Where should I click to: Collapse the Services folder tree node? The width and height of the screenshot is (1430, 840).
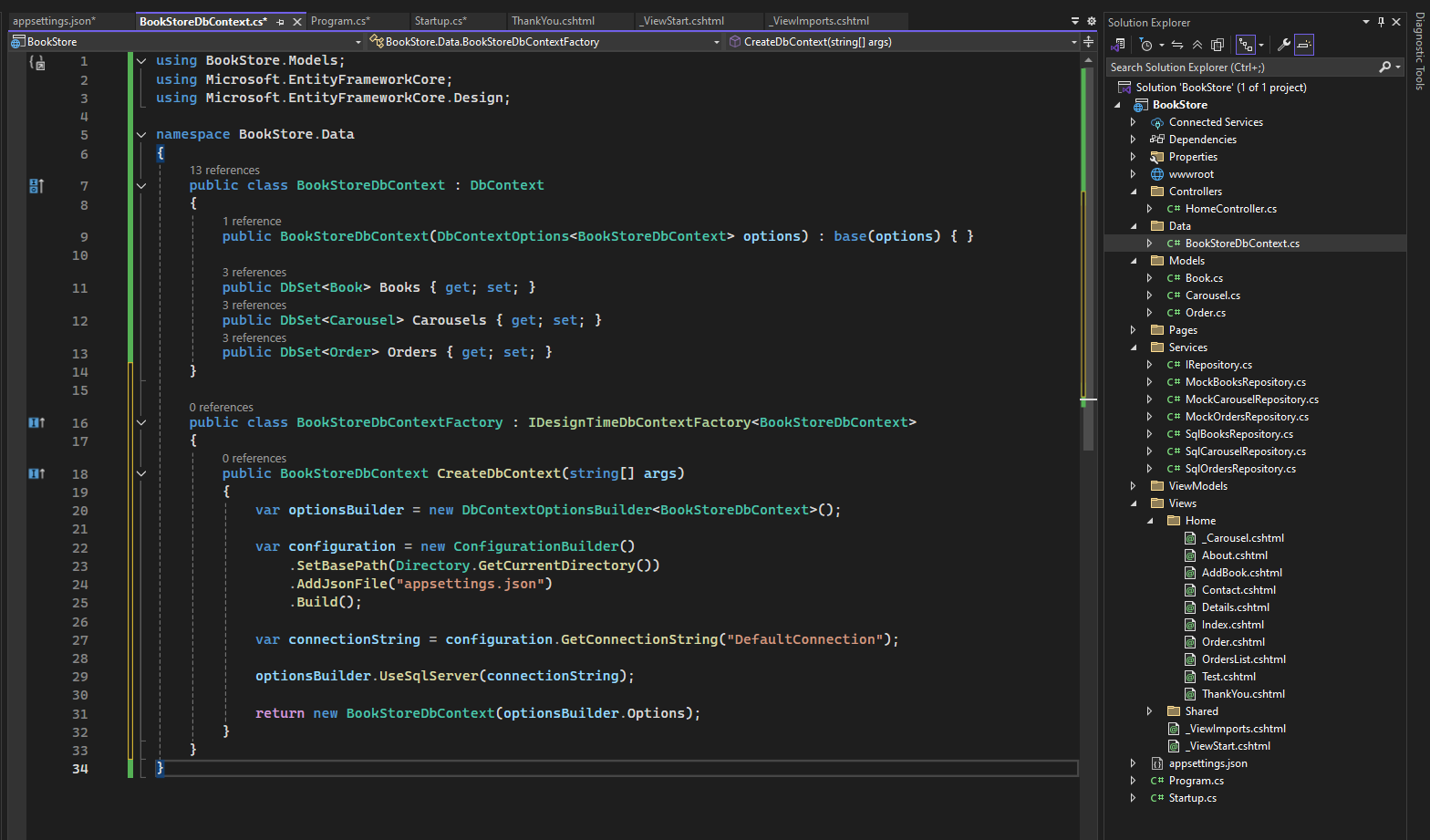1134,347
